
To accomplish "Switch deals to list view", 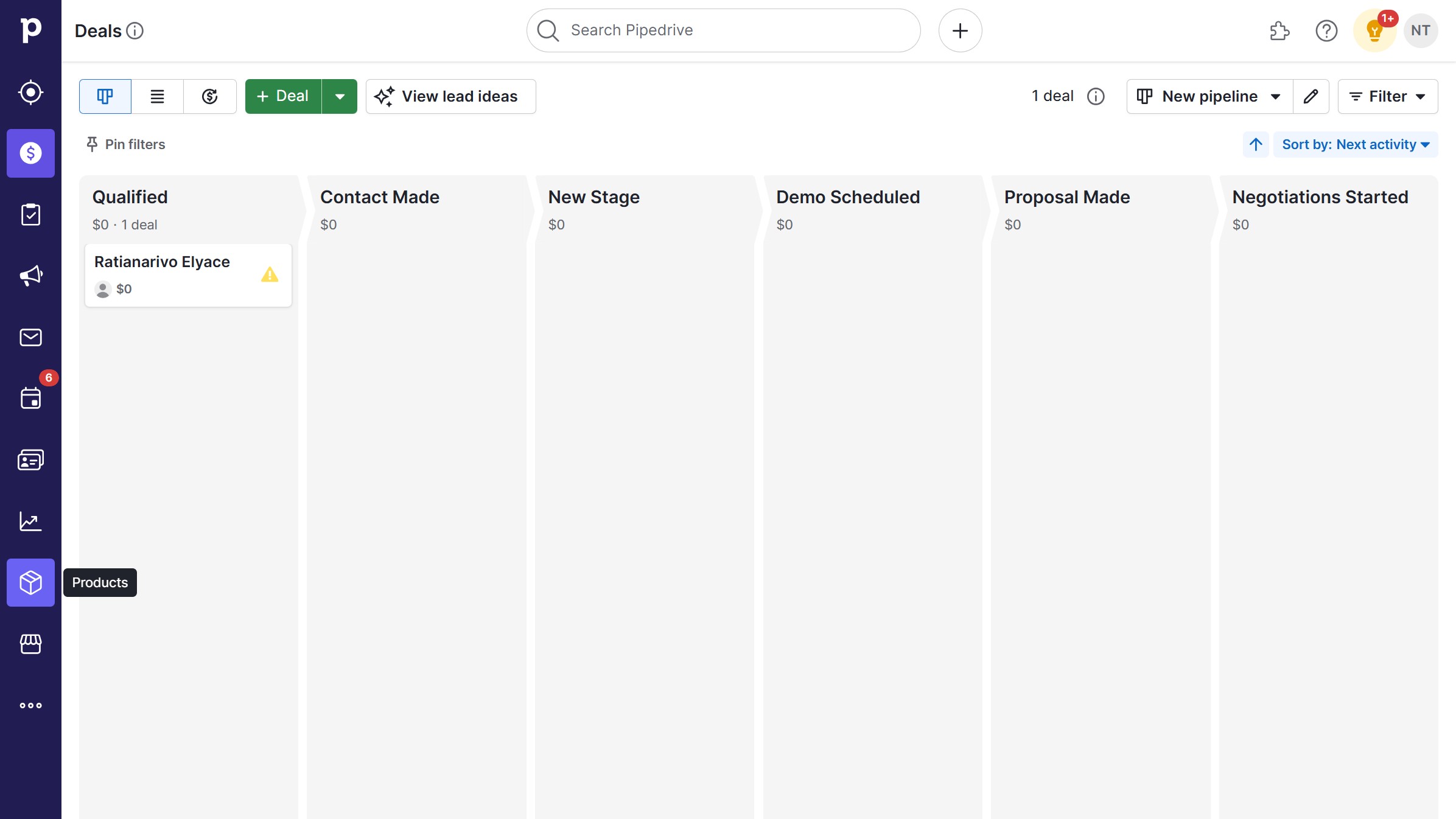I will [157, 96].
